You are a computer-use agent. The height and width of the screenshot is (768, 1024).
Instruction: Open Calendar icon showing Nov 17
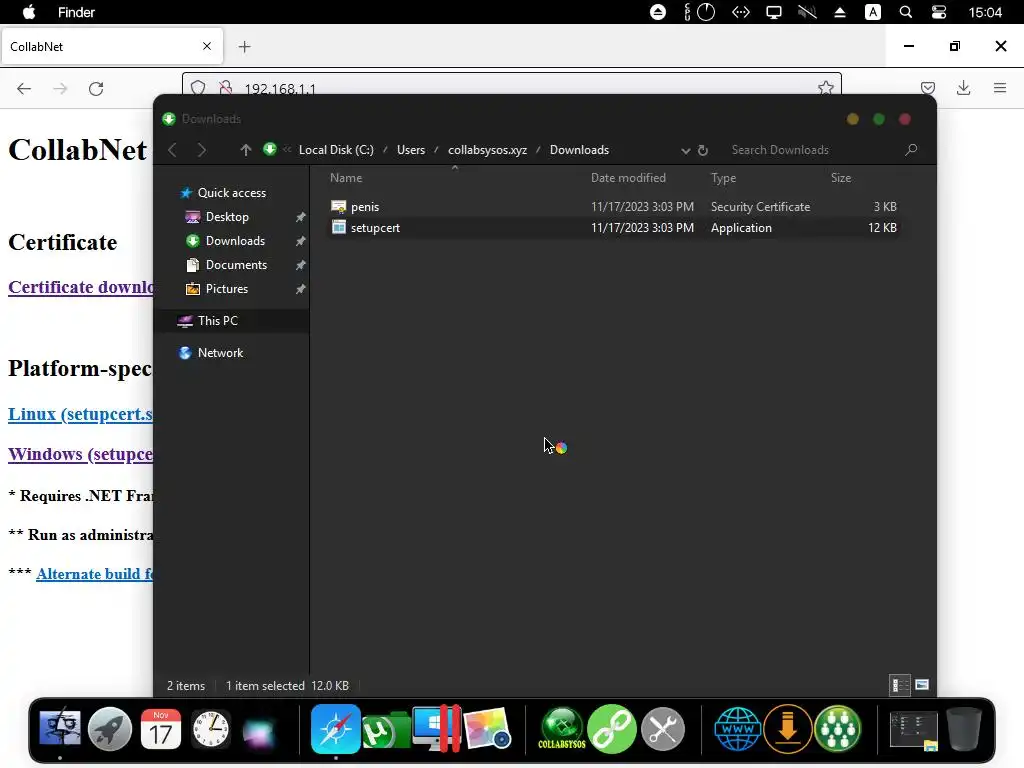161,728
